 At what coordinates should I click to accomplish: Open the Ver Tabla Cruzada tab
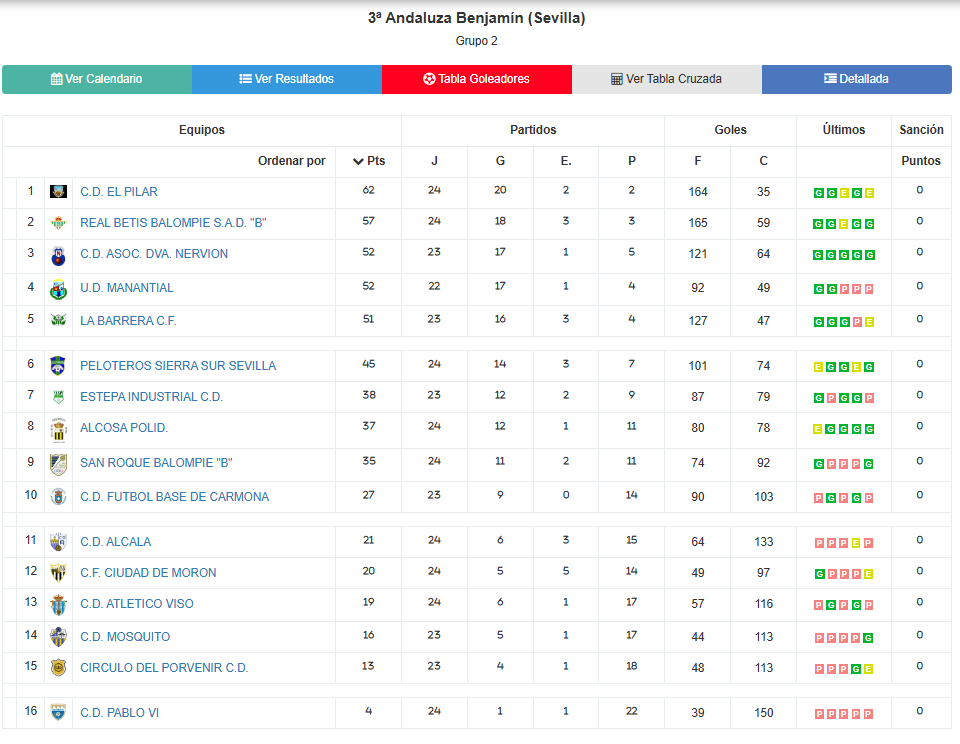point(667,79)
